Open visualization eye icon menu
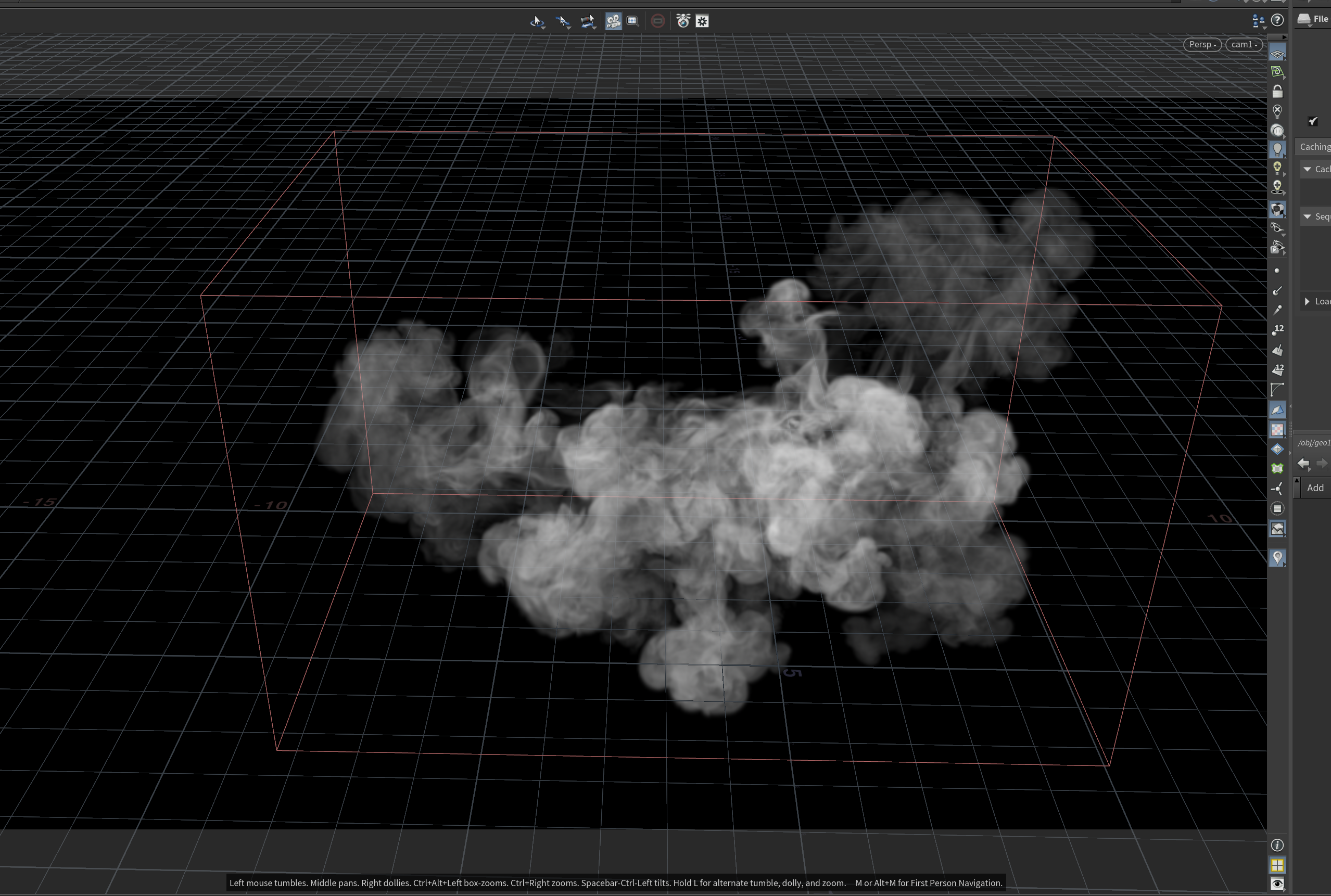 pos(1277,884)
